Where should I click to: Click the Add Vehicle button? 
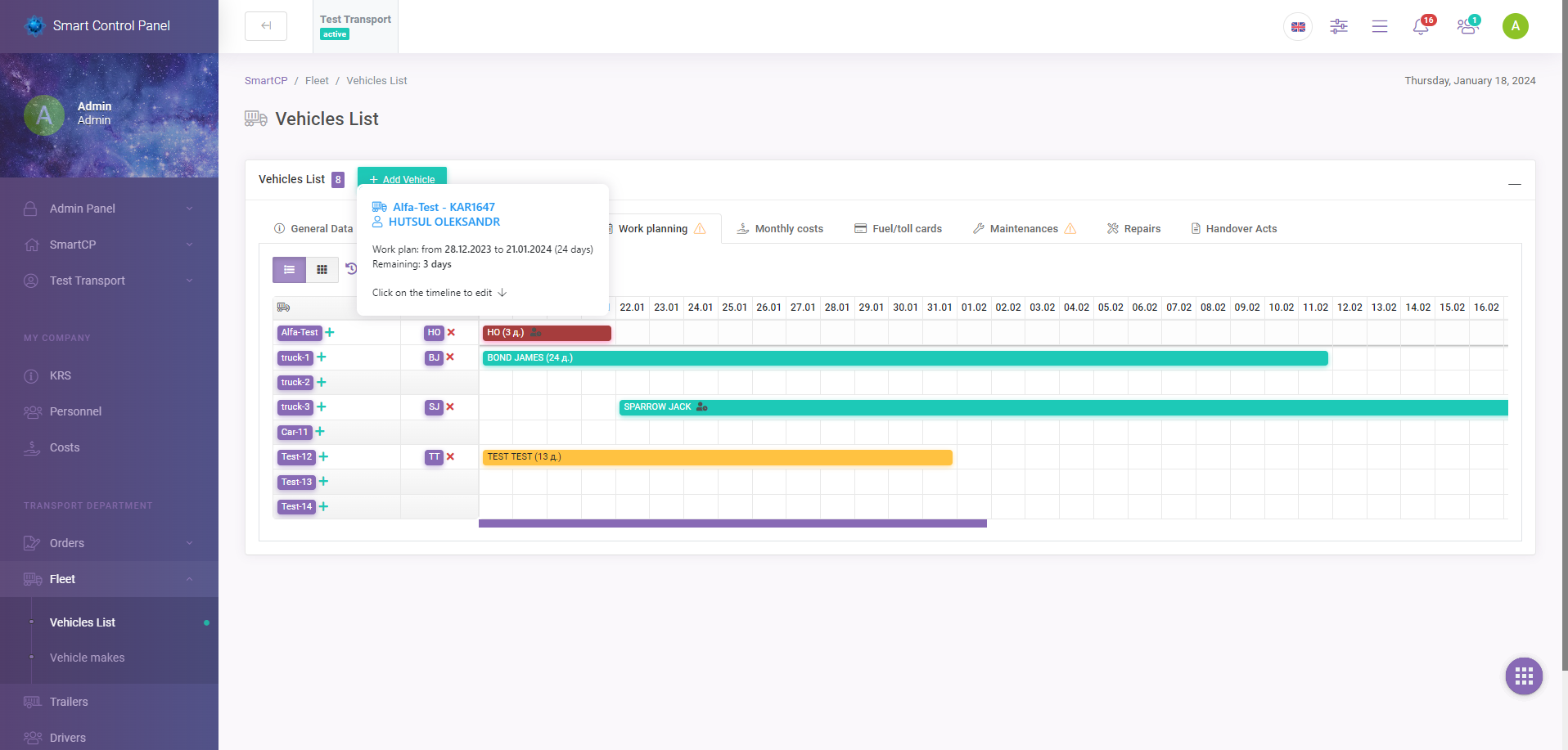tap(402, 179)
